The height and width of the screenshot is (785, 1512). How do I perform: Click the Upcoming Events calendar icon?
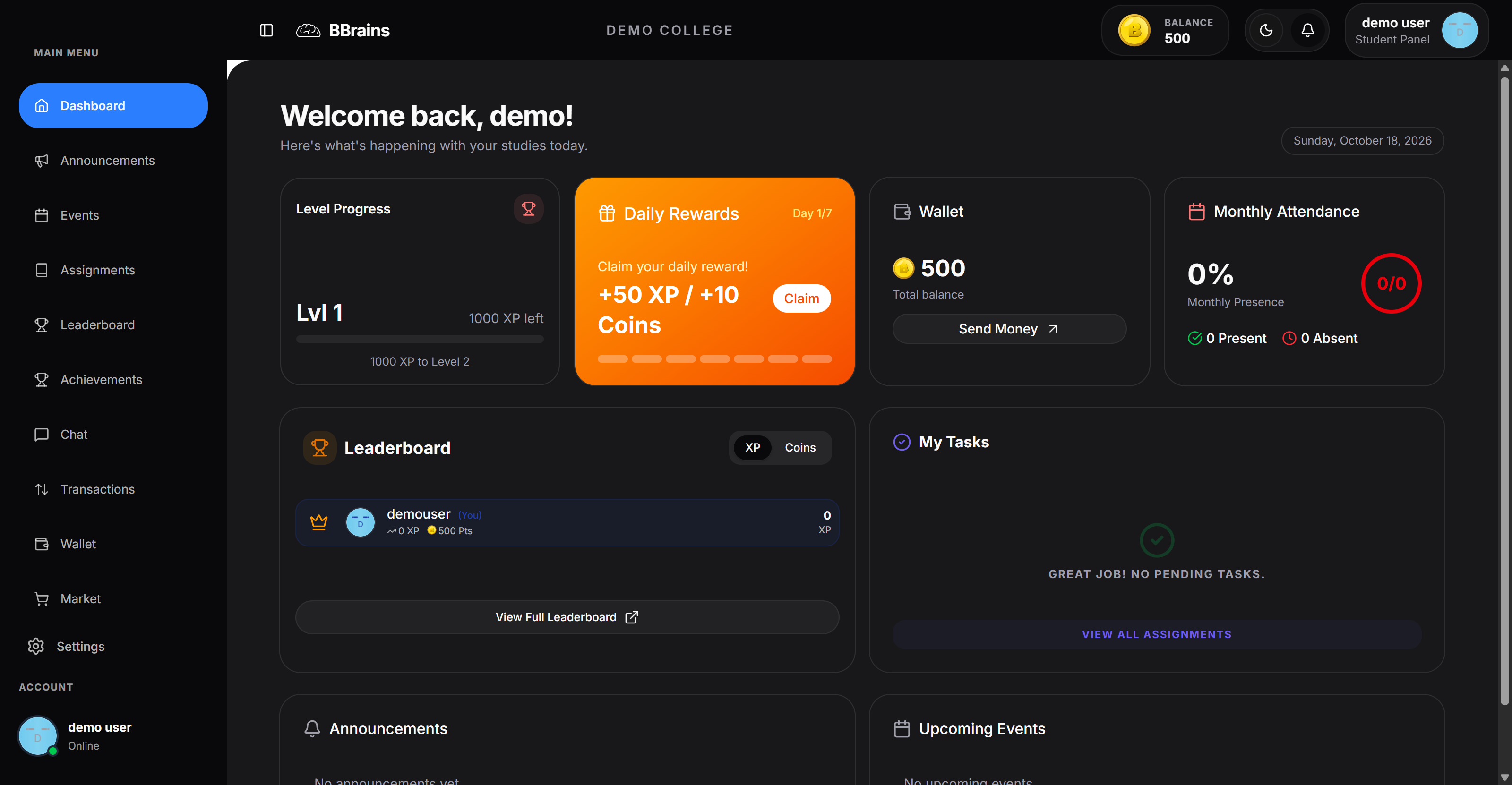(x=902, y=729)
